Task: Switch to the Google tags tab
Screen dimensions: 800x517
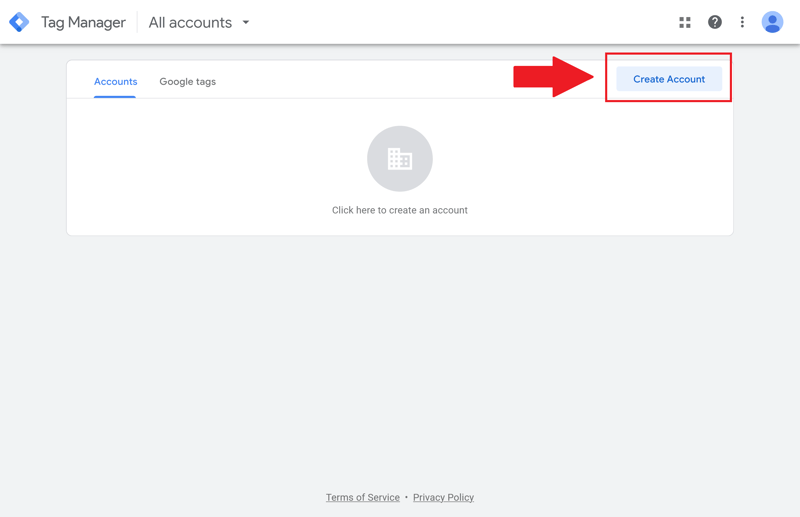Action: (187, 81)
